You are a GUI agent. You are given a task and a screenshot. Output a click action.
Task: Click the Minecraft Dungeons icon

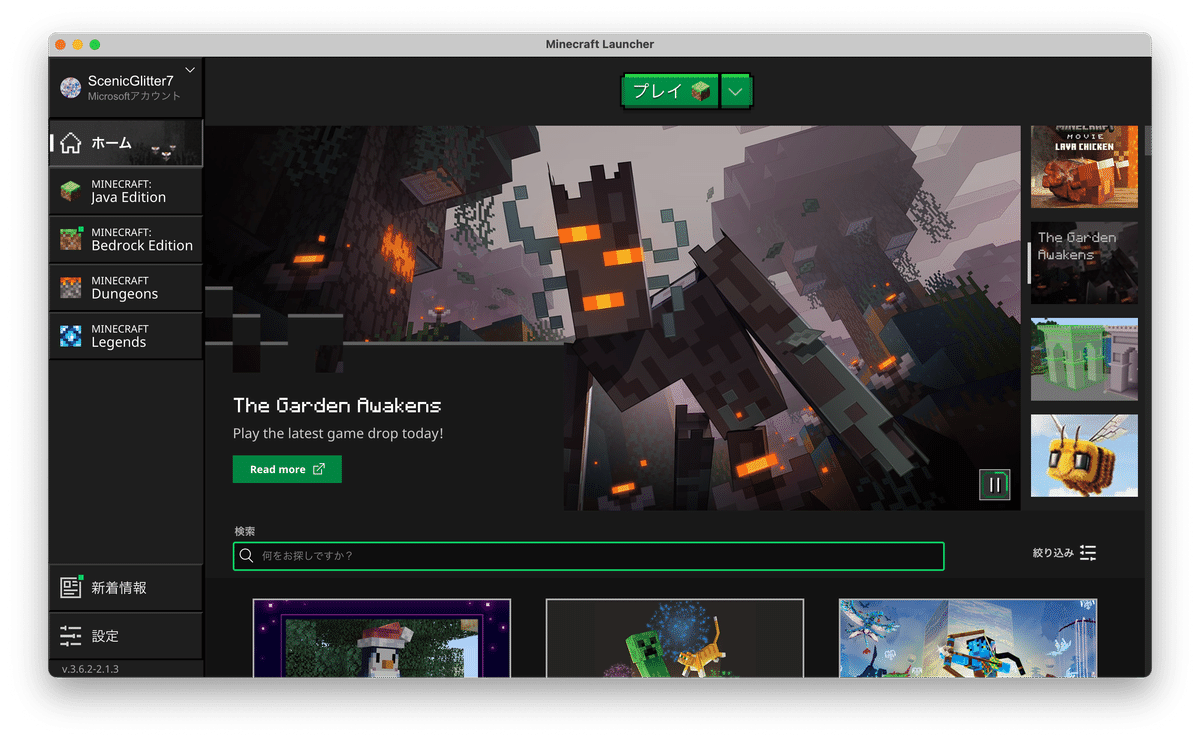71,288
